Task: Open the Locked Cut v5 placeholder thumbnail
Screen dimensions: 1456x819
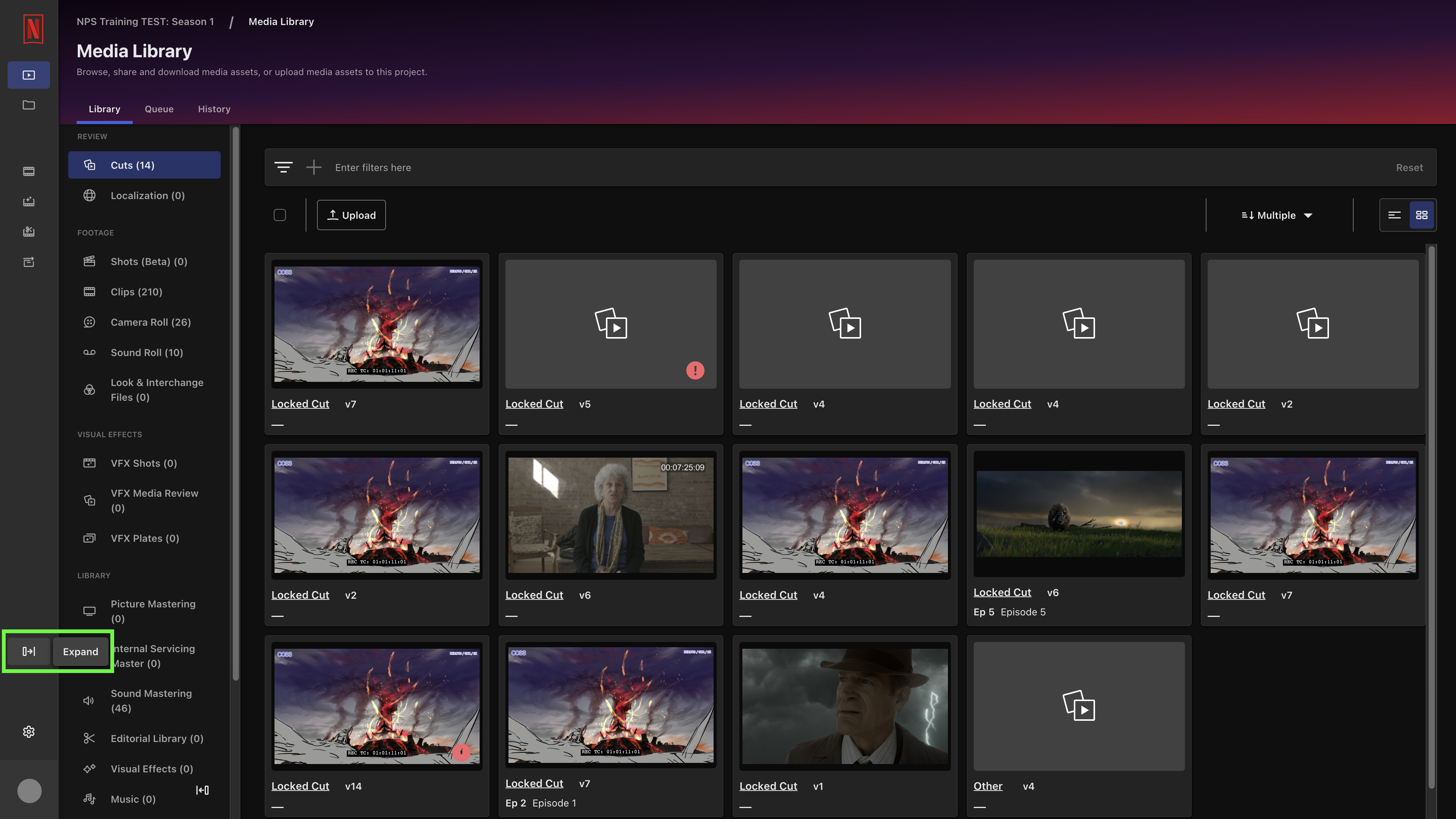Action: pos(610,324)
